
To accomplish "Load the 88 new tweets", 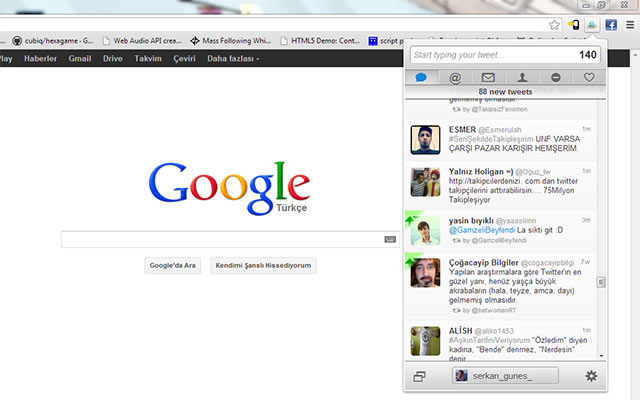I will pos(505,92).
